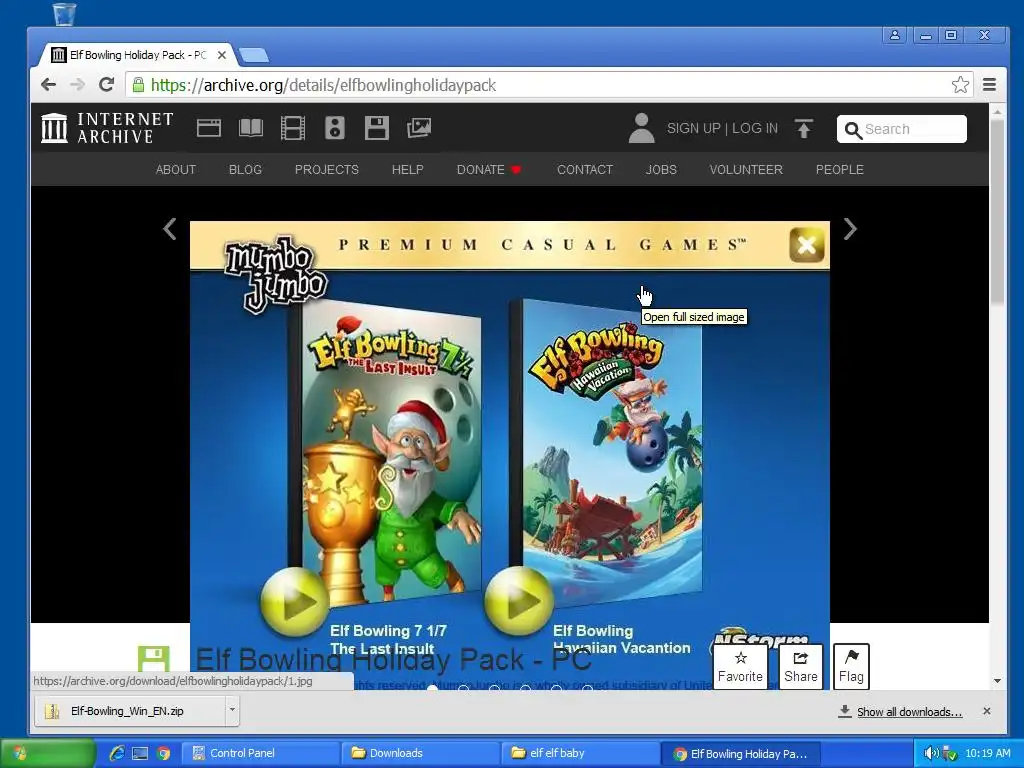The width and height of the screenshot is (1024, 768).
Task: Click the yellow X on game banner
Action: pyautogui.click(x=807, y=246)
